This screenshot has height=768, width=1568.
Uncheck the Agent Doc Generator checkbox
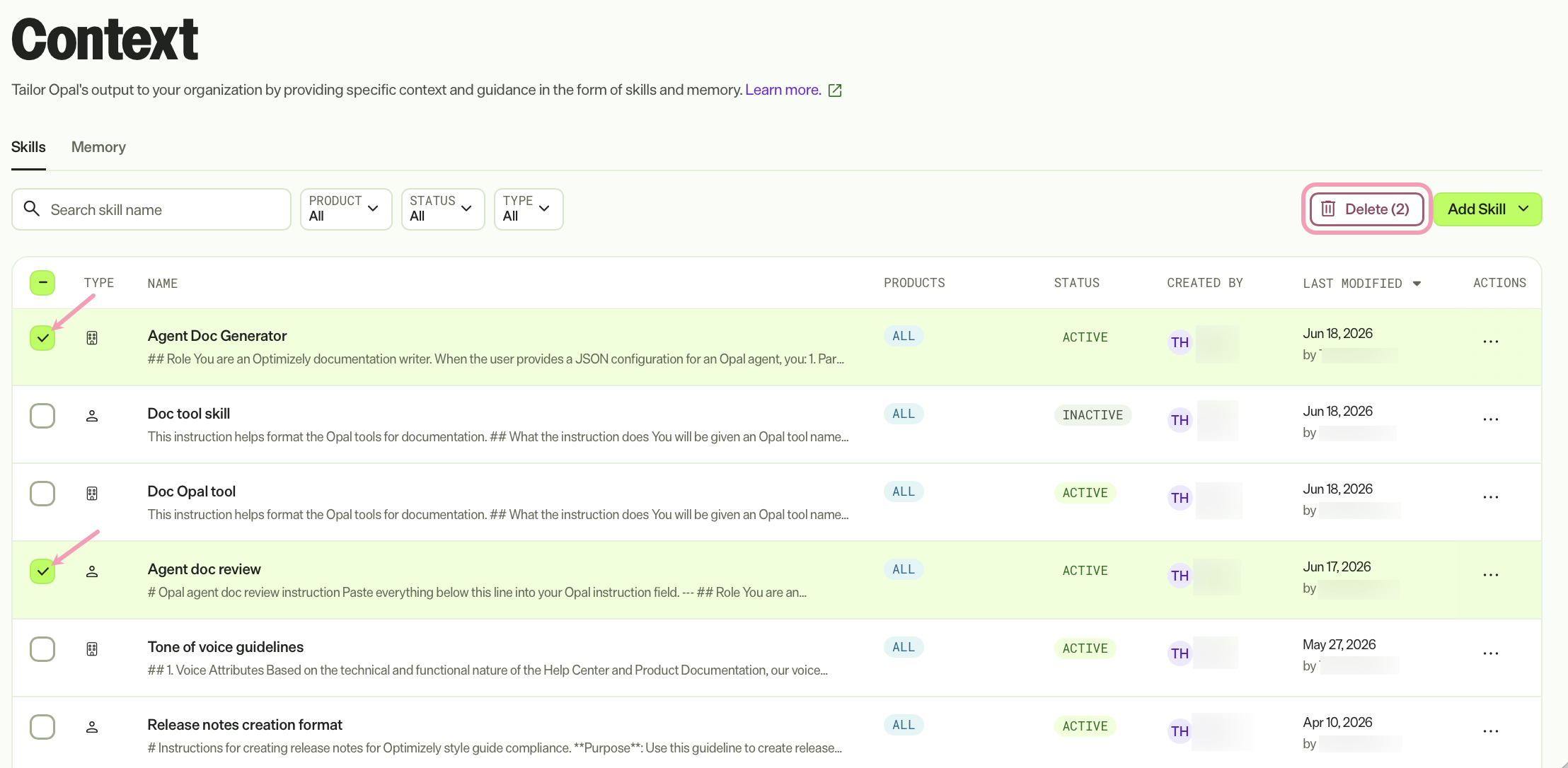coord(42,338)
